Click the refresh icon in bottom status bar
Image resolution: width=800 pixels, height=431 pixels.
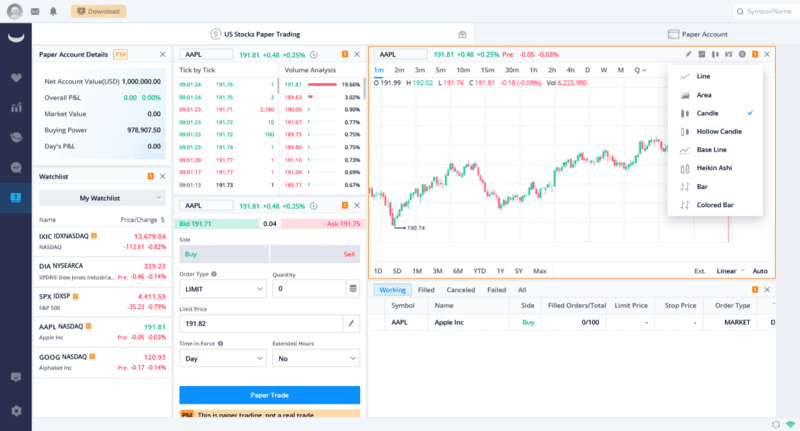click(776, 424)
